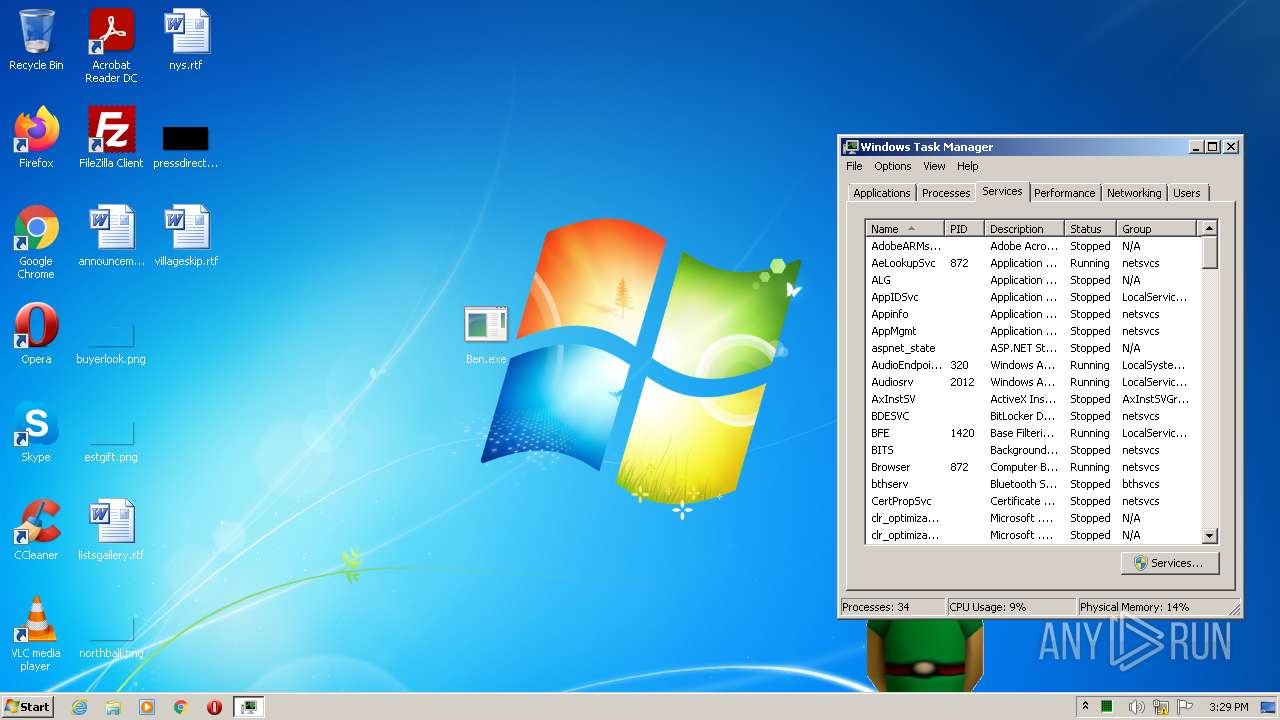Open Internet Explorer from taskbar
Screen dimensions: 1280x720
pos(80,706)
